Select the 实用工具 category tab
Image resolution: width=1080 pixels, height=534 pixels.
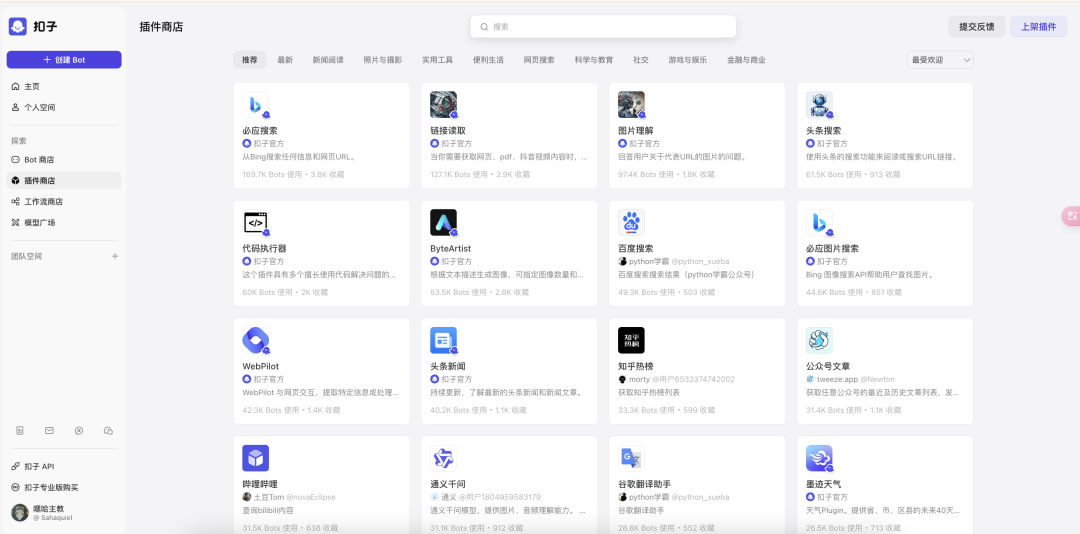437,60
